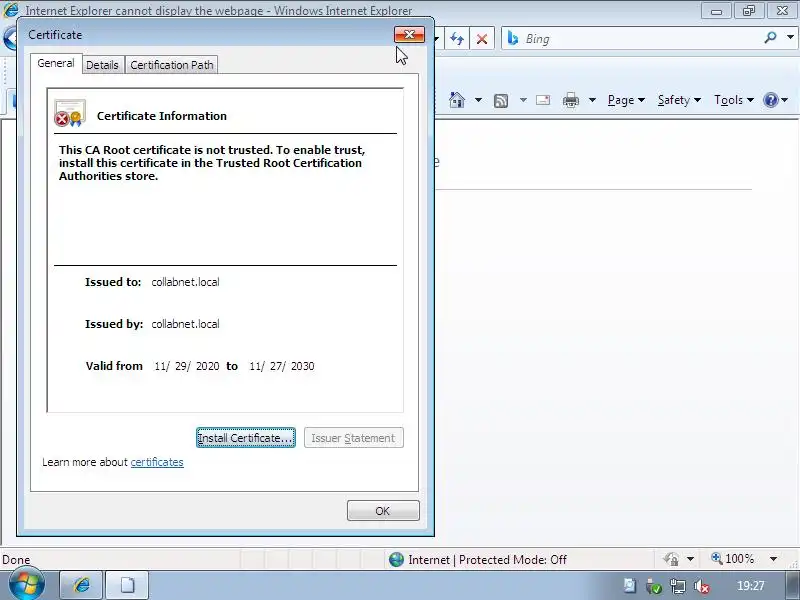Click the RSS feeds icon
Viewport: 800px width, 600px height.
(501, 101)
